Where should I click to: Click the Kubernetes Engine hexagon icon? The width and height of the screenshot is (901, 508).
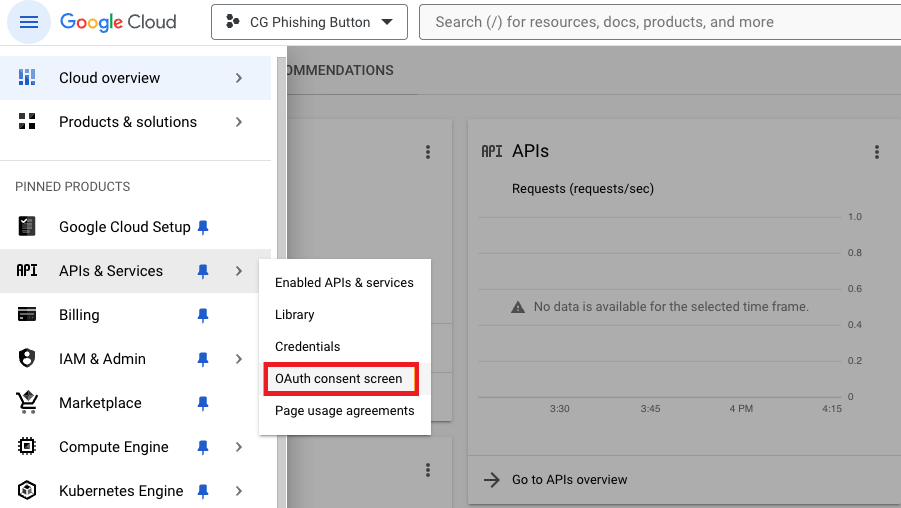[x=27, y=490]
